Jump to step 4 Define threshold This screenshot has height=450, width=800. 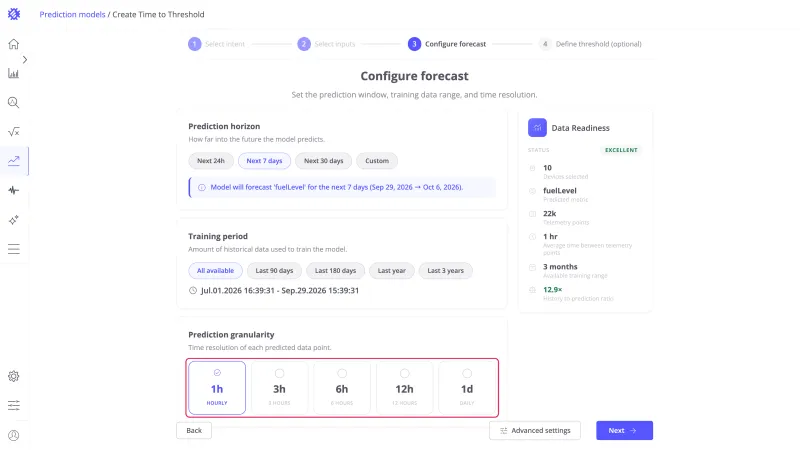point(590,44)
